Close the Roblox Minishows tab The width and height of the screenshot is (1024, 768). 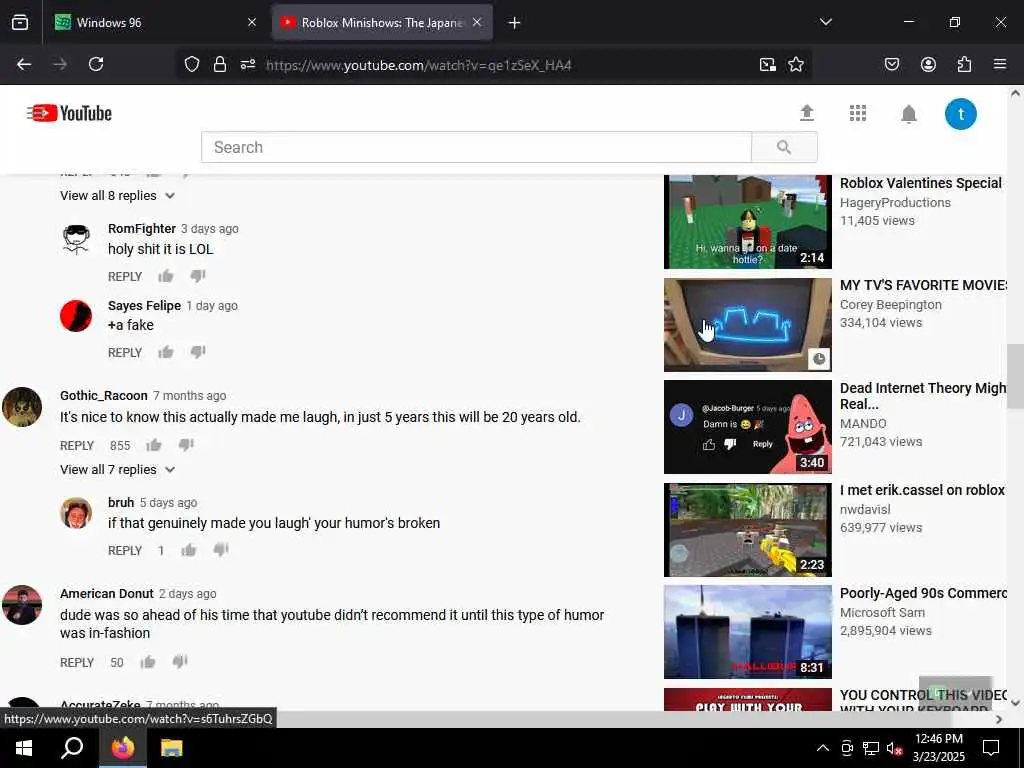tap(477, 23)
